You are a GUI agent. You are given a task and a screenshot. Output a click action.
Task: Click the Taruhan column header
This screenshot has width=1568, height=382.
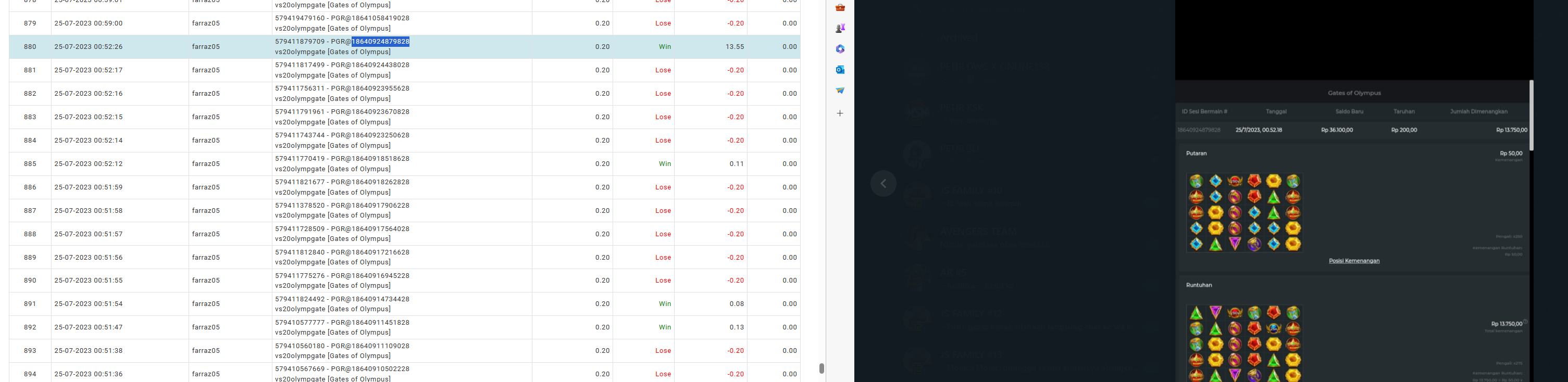pos(1404,112)
